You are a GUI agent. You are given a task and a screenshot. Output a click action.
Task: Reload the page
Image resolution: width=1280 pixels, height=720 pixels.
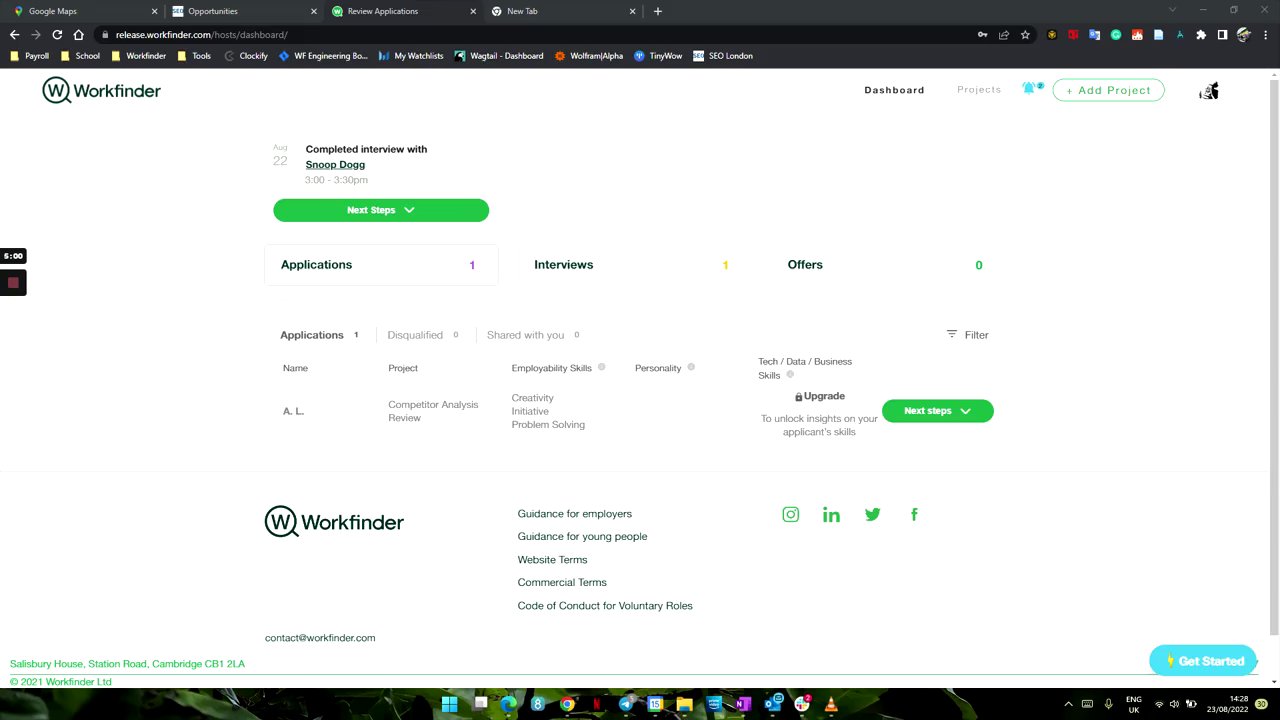click(x=57, y=35)
